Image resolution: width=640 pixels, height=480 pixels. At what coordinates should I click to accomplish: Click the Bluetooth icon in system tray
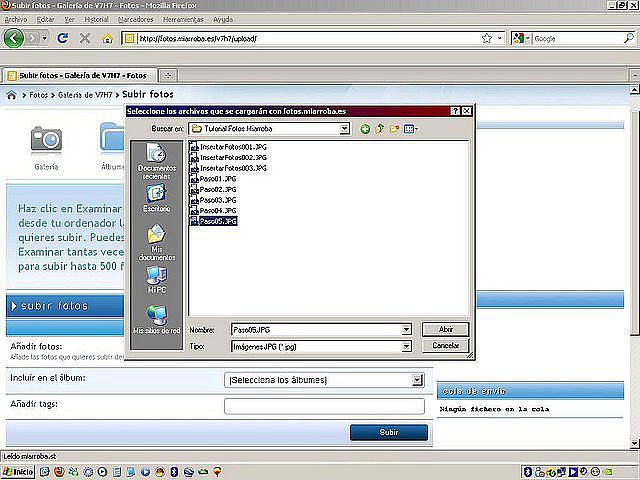coord(527,472)
